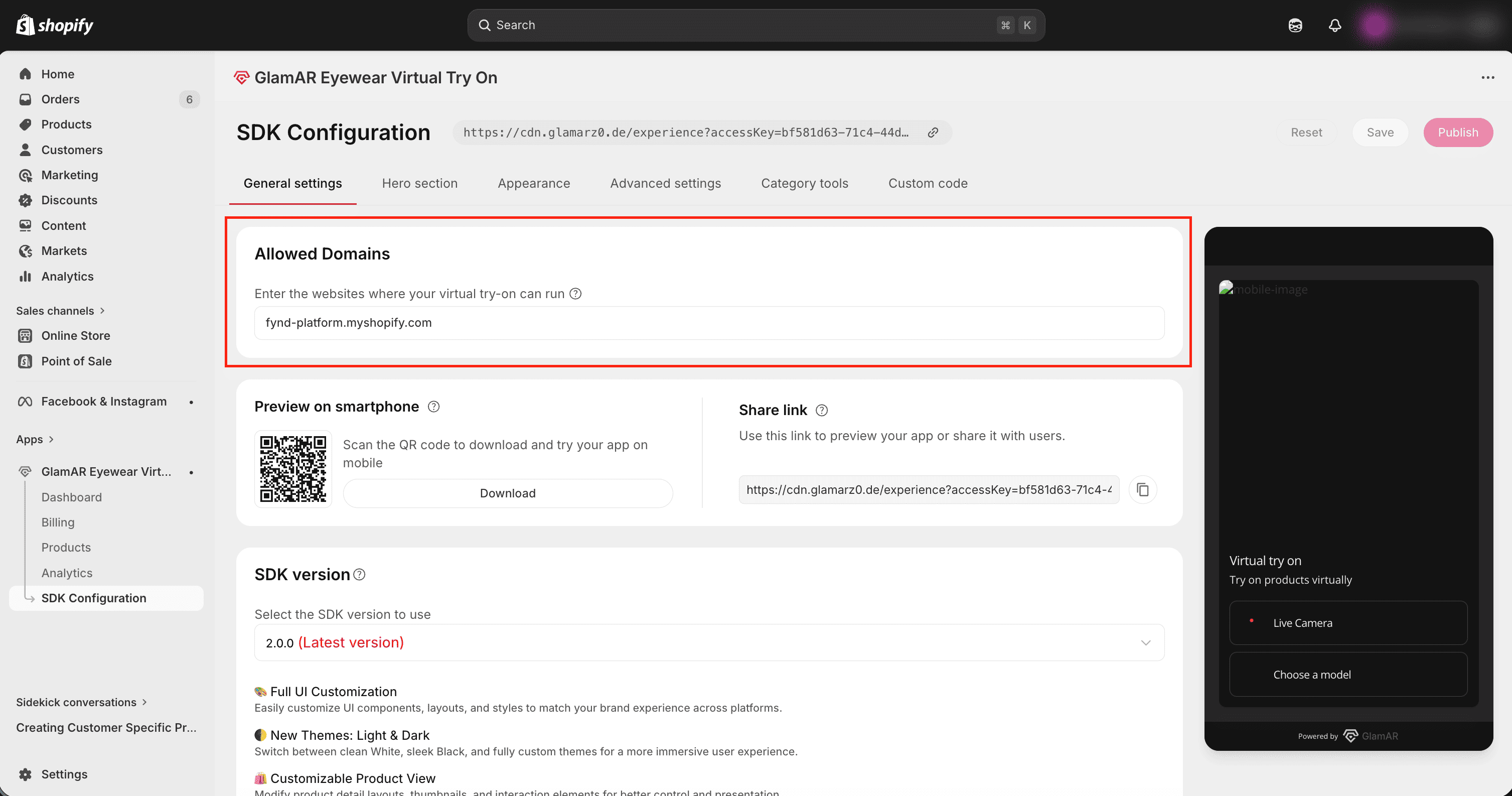
Task: Click the help icon next to Allowed Domains hint
Action: tap(576, 294)
